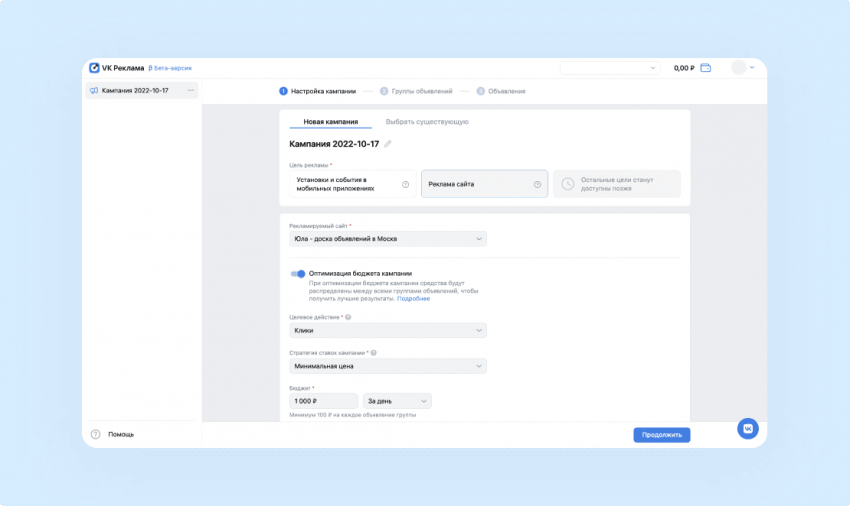Expand the За день budget period dropdown
850x506 pixels.
pyautogui.click(x=397, y=401)
